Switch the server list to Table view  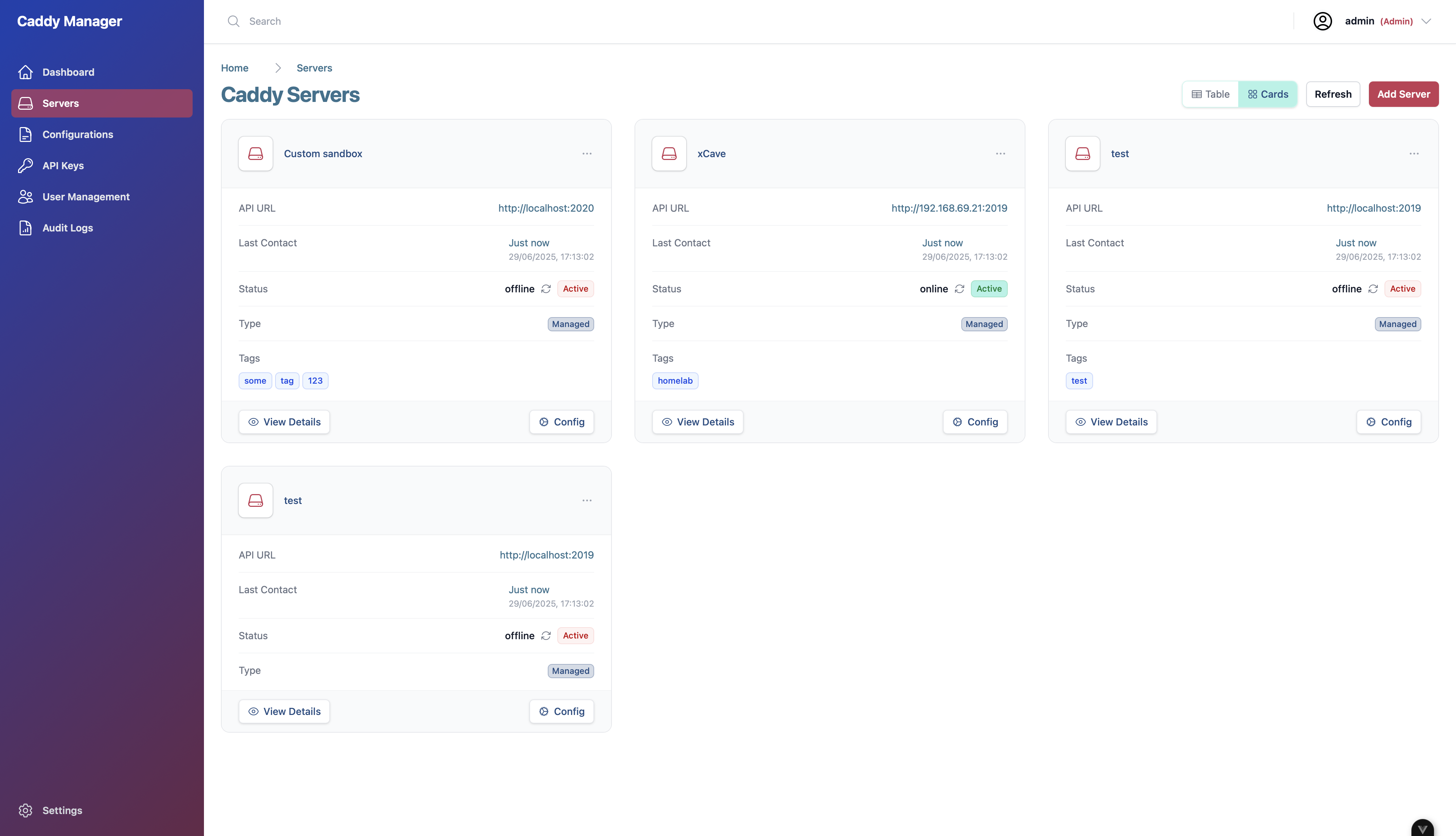click(x=1210, y=93)
